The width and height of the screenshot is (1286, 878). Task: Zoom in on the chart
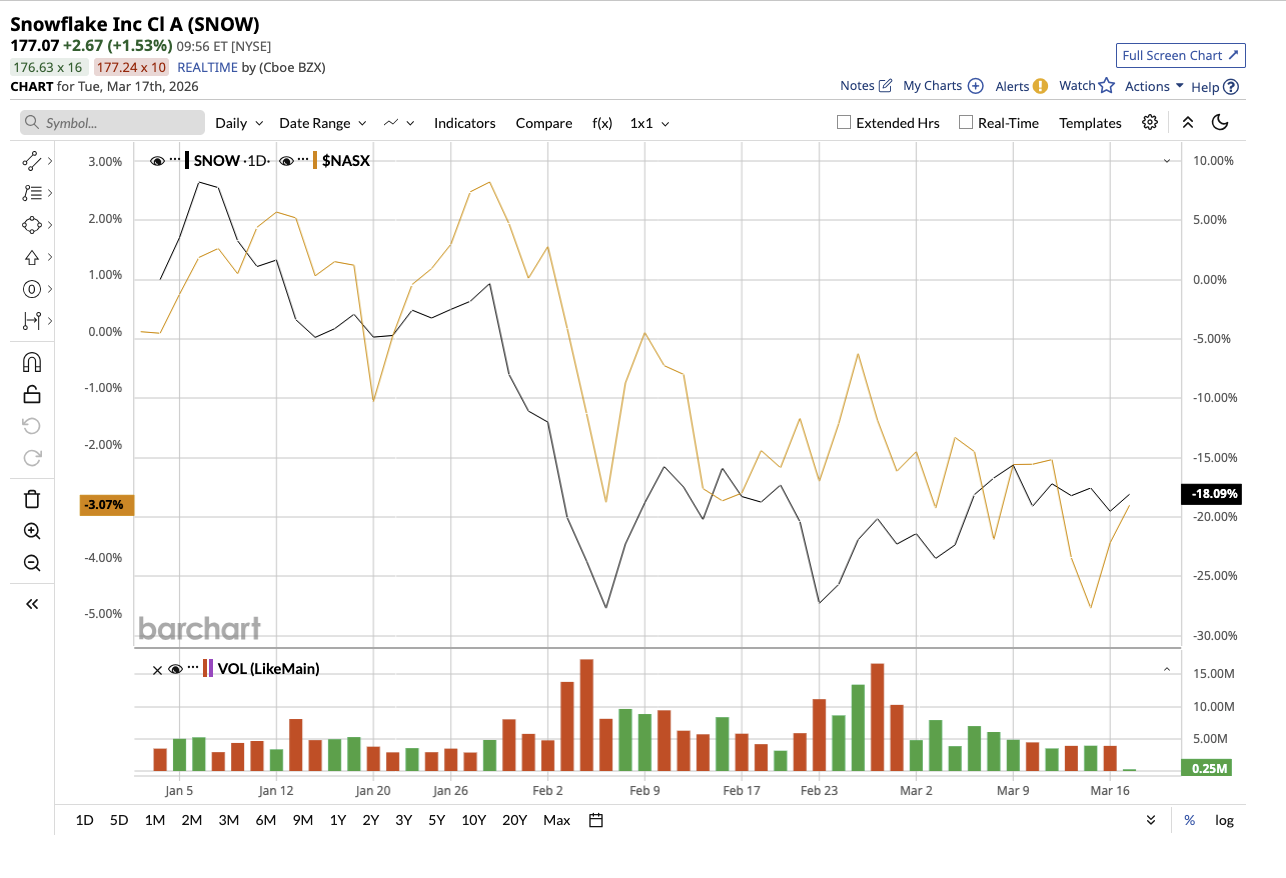tap(31, 531)
